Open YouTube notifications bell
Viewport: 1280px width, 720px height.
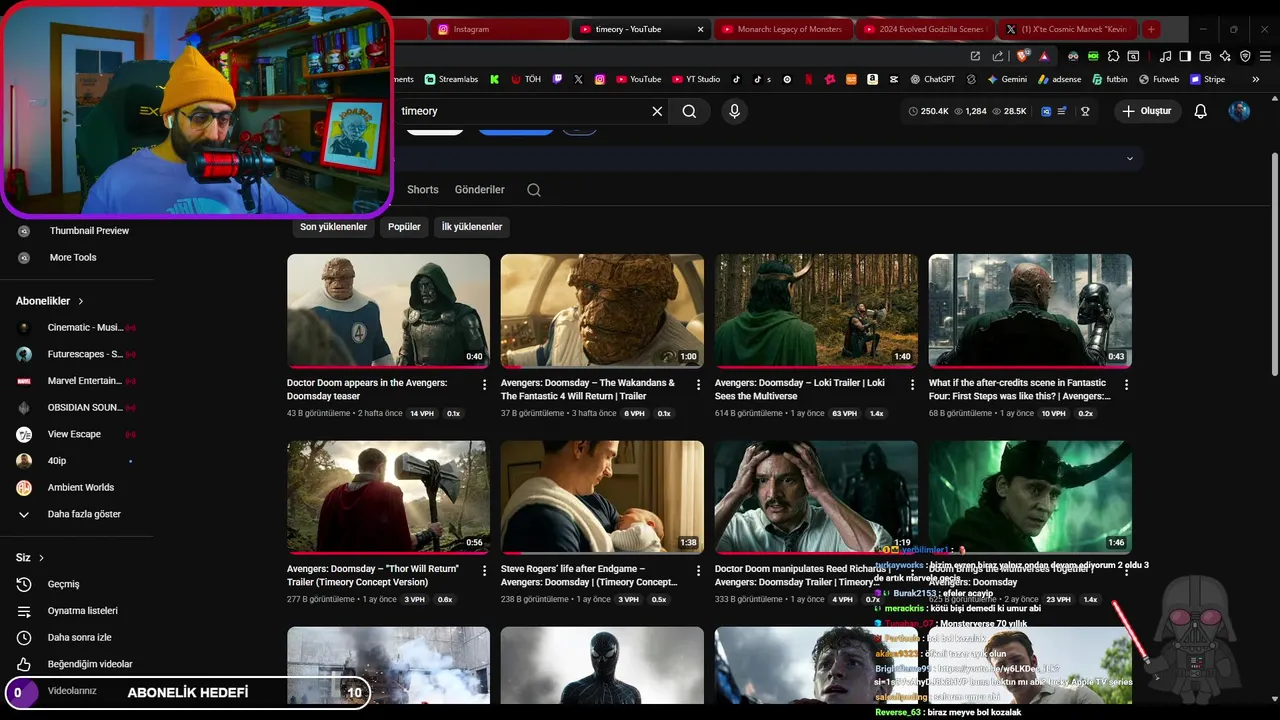point(1200,111)
